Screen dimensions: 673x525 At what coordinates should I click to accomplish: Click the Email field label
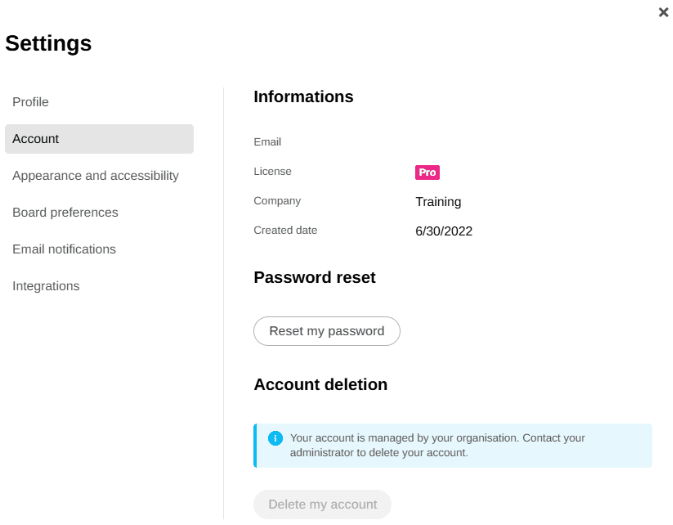click(267, 142)
